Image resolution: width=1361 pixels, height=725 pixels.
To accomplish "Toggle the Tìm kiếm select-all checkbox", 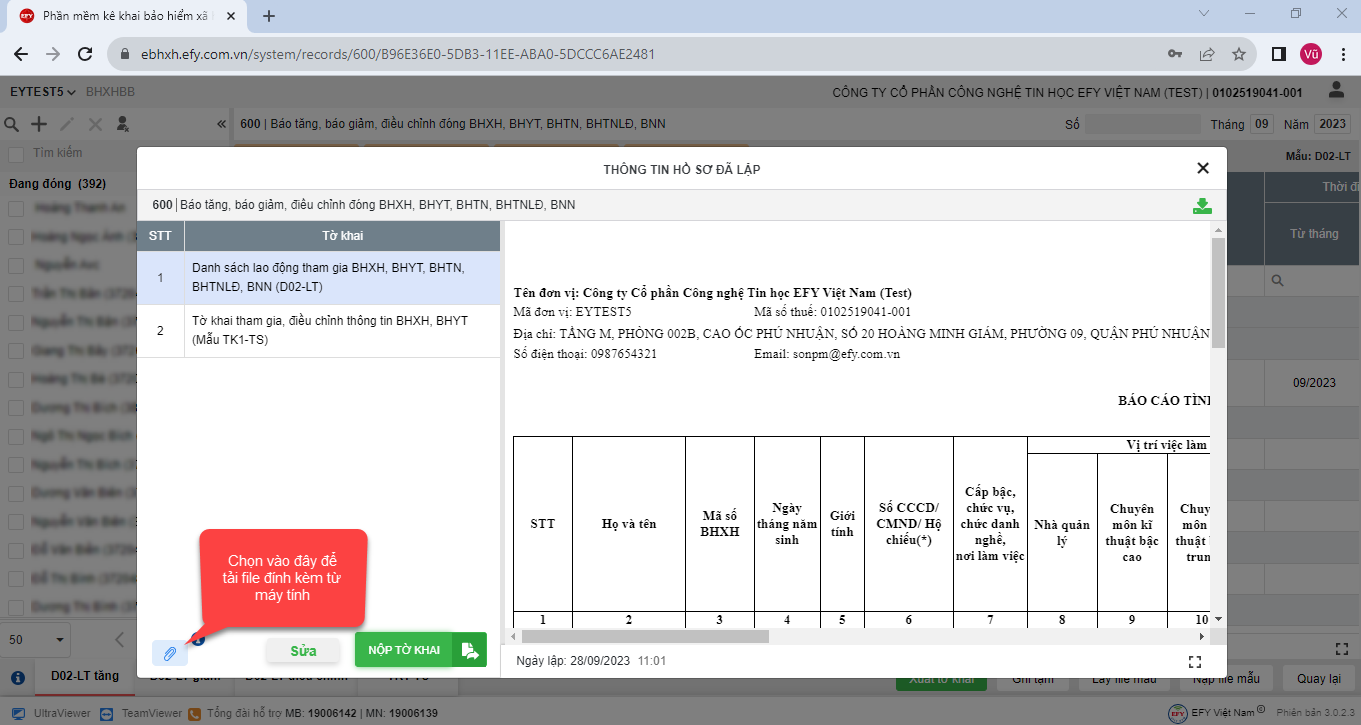I will tap(16, 154).
